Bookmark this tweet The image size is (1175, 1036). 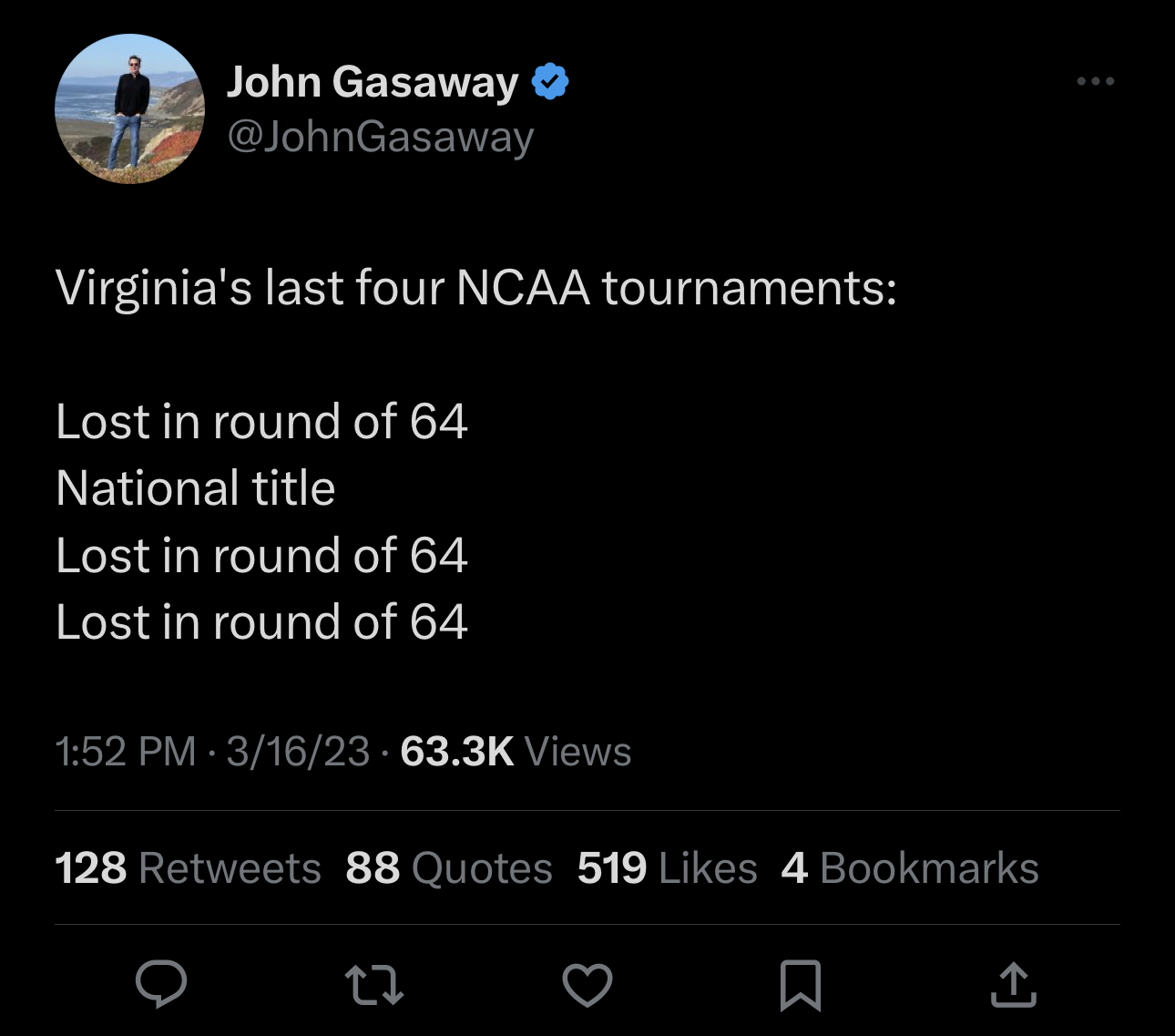pyautogui.click(x=801, y=985)
